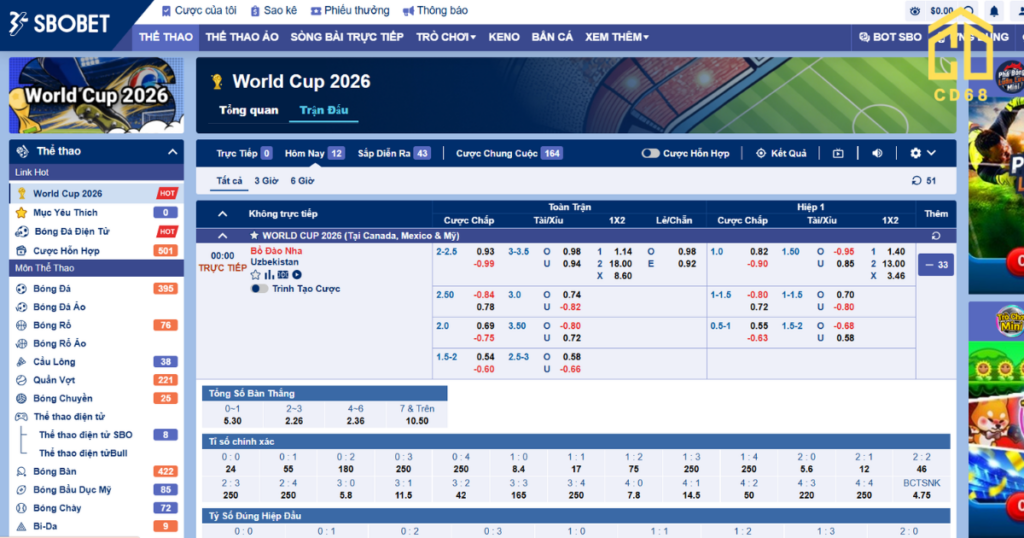Open Kết Quả results
This screenshot has height=538, width=1024.
tap(781, 153)
